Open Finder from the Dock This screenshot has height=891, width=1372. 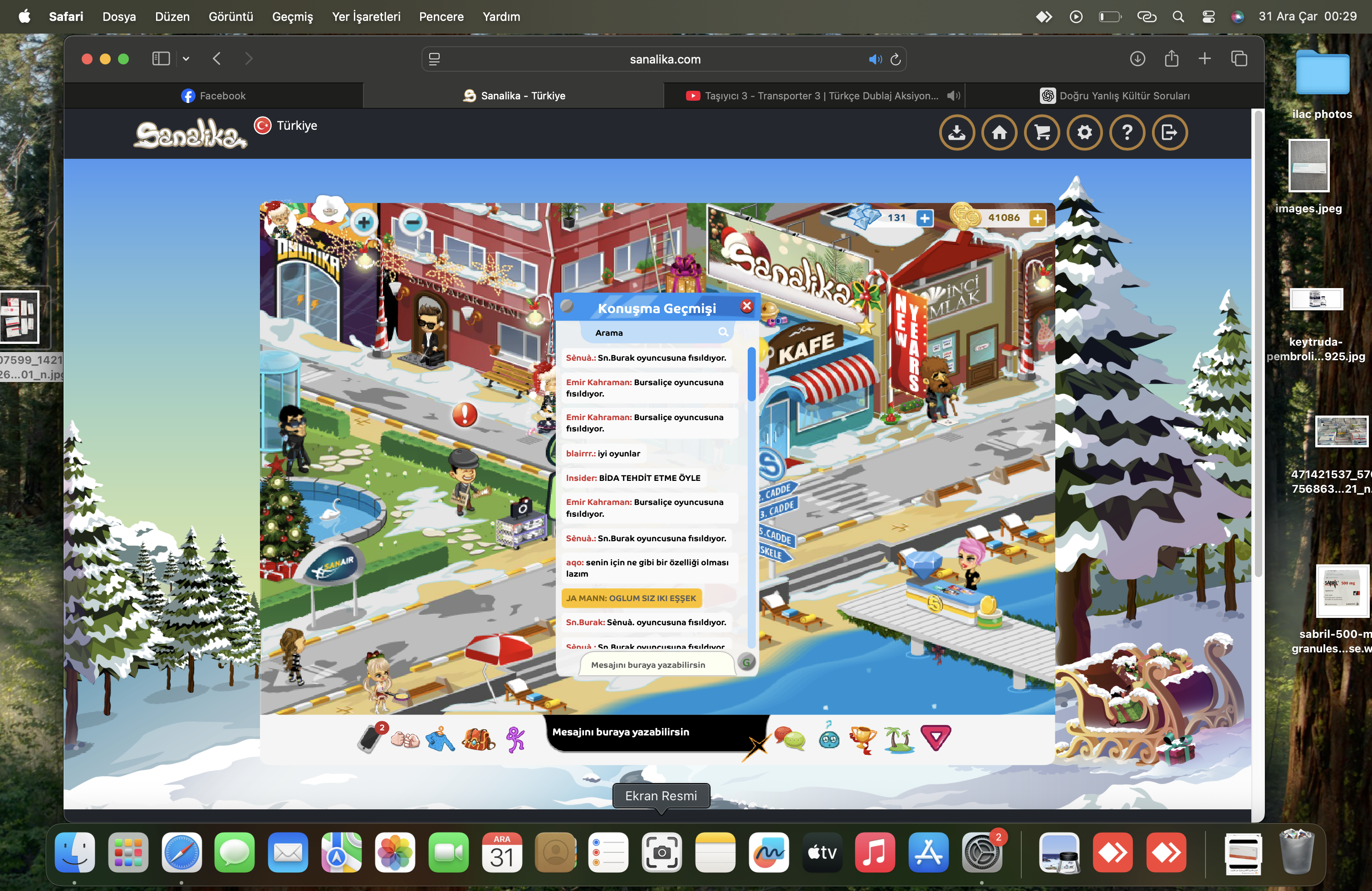[75, 852]
